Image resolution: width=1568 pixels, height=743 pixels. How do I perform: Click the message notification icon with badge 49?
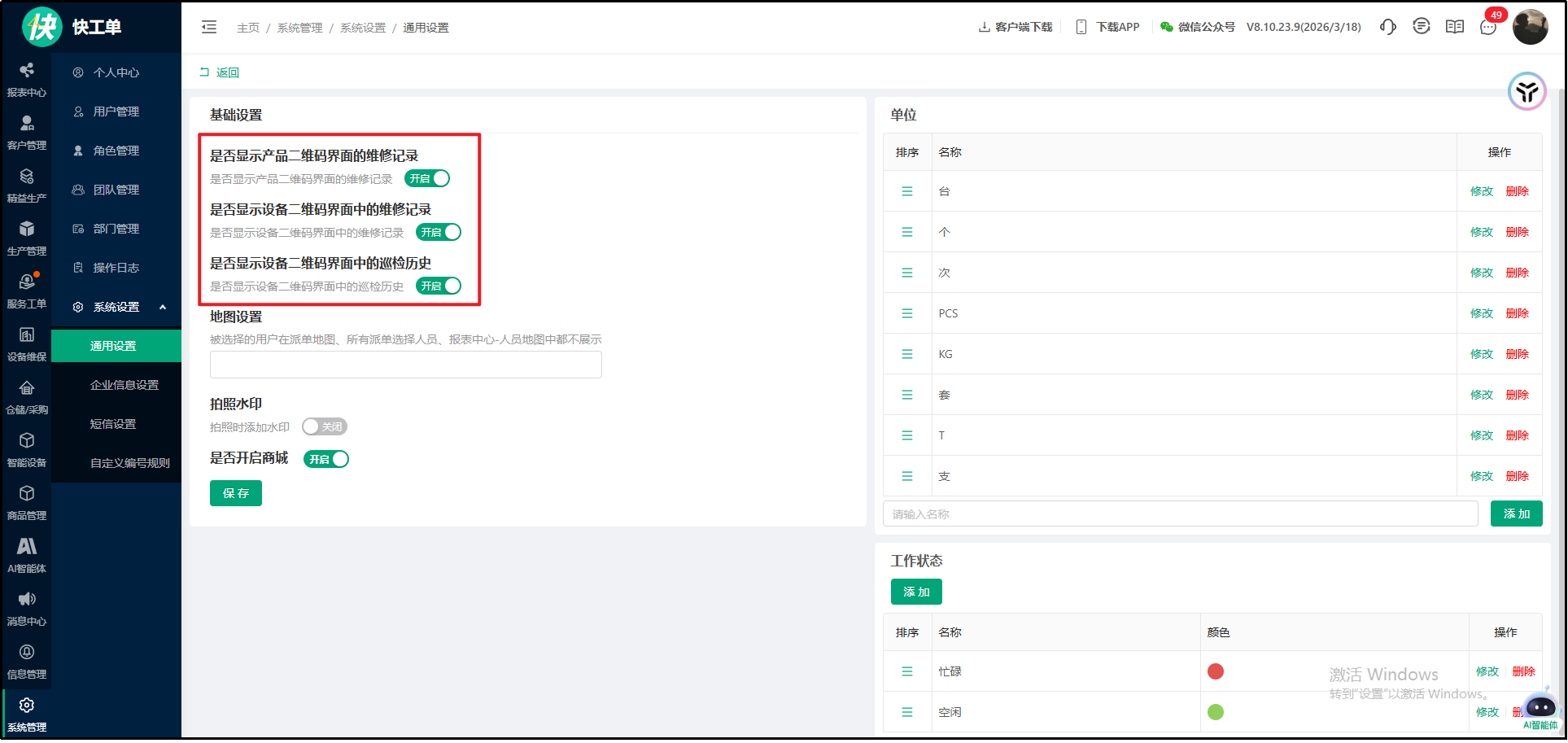1488,27
